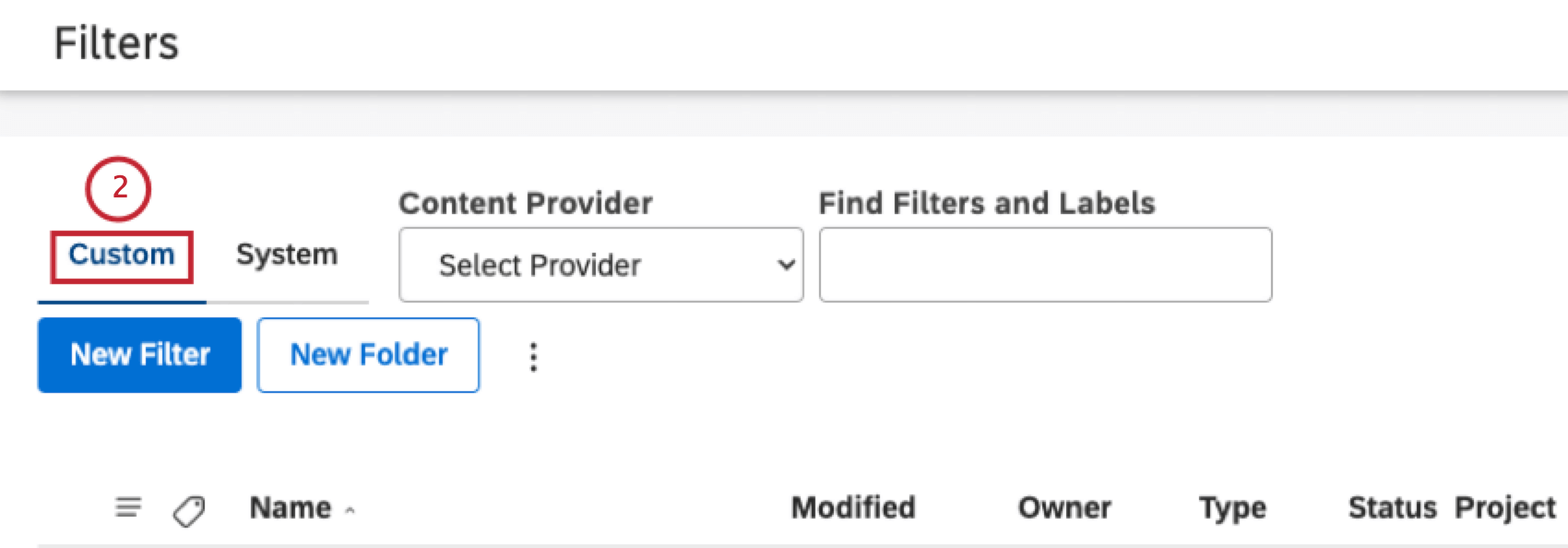1568x548 pixels.
Task: Sort the table by the Type column
Action: [x=1231, y=506]
